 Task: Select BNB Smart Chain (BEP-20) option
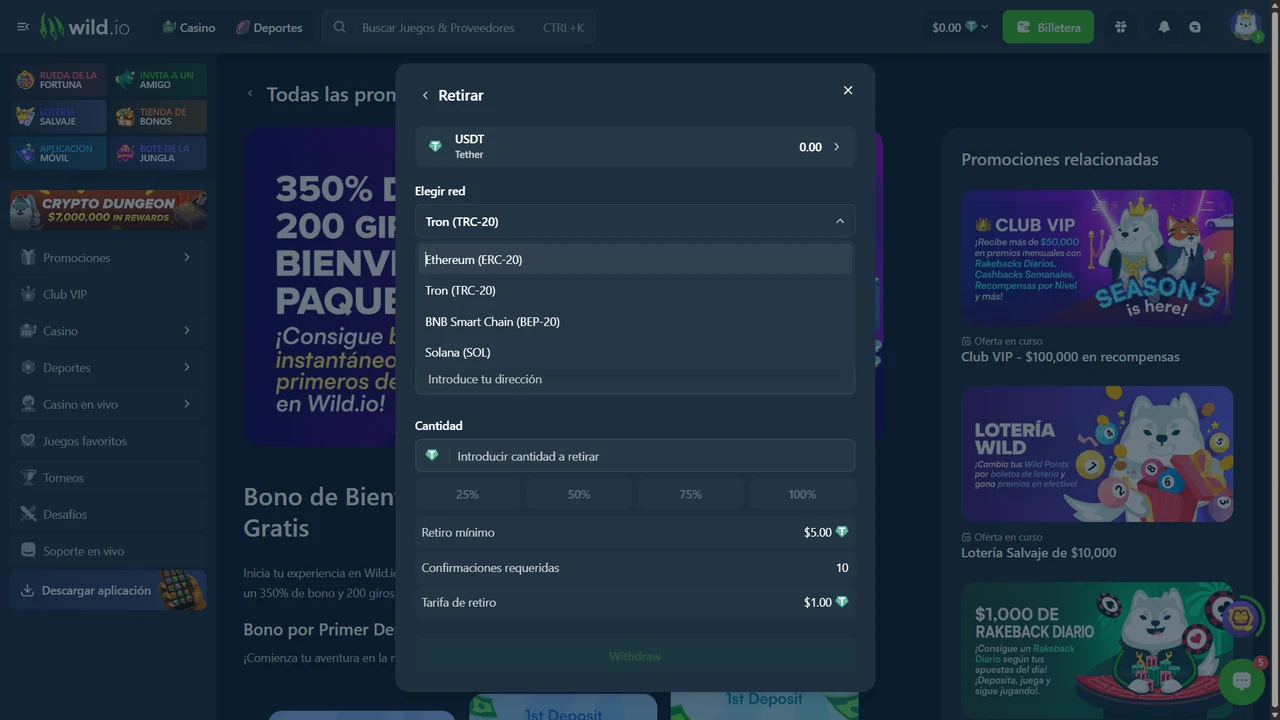click(635, 321)
